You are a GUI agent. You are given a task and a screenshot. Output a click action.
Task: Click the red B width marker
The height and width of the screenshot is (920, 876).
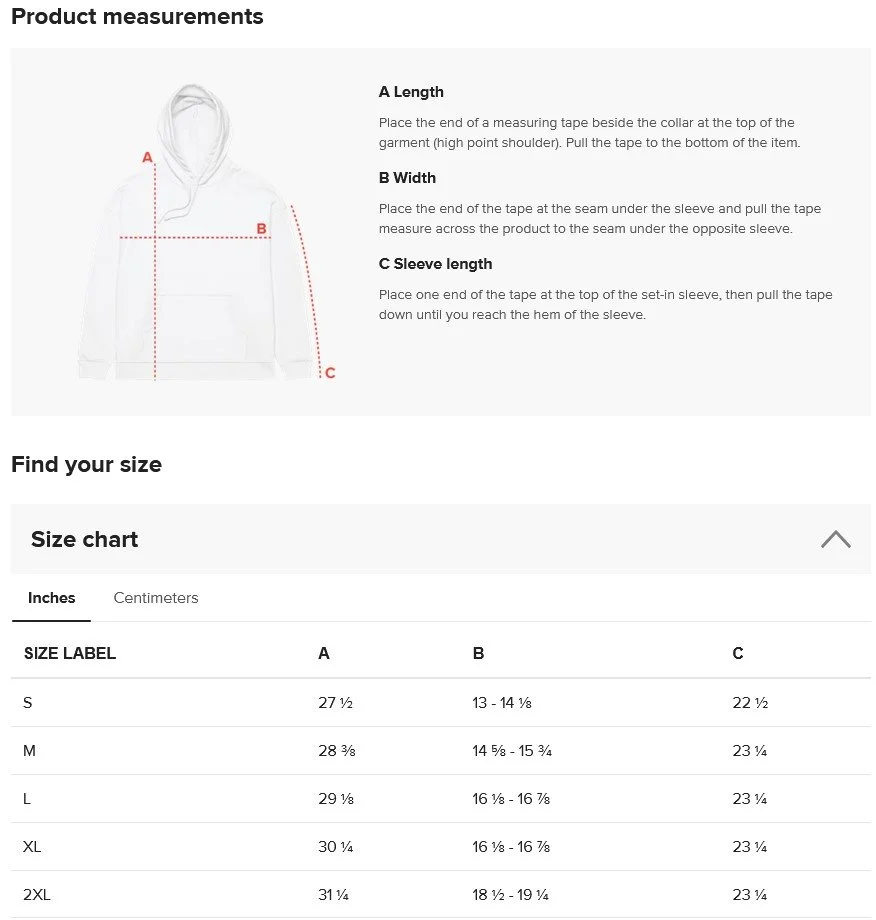pos(261,228)
